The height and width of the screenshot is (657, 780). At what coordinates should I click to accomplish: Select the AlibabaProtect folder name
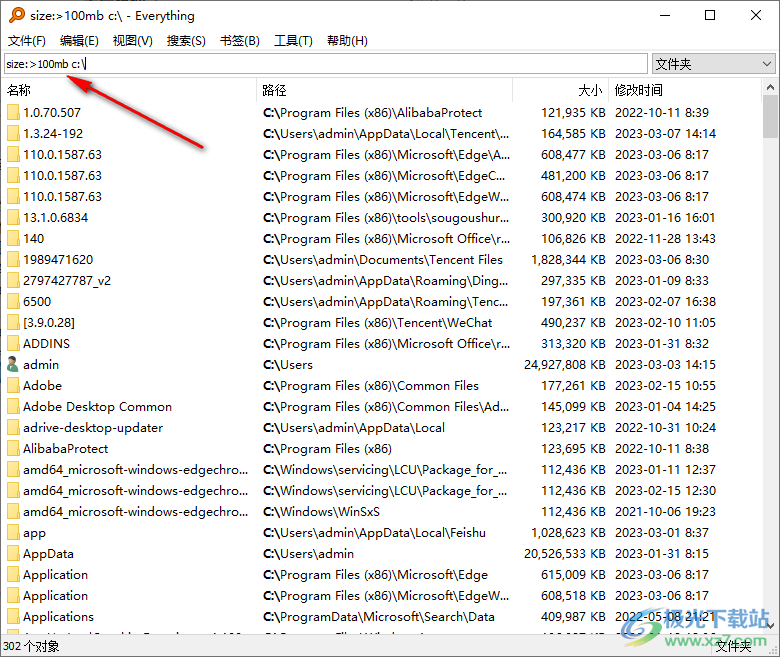[x=66, y=449]
